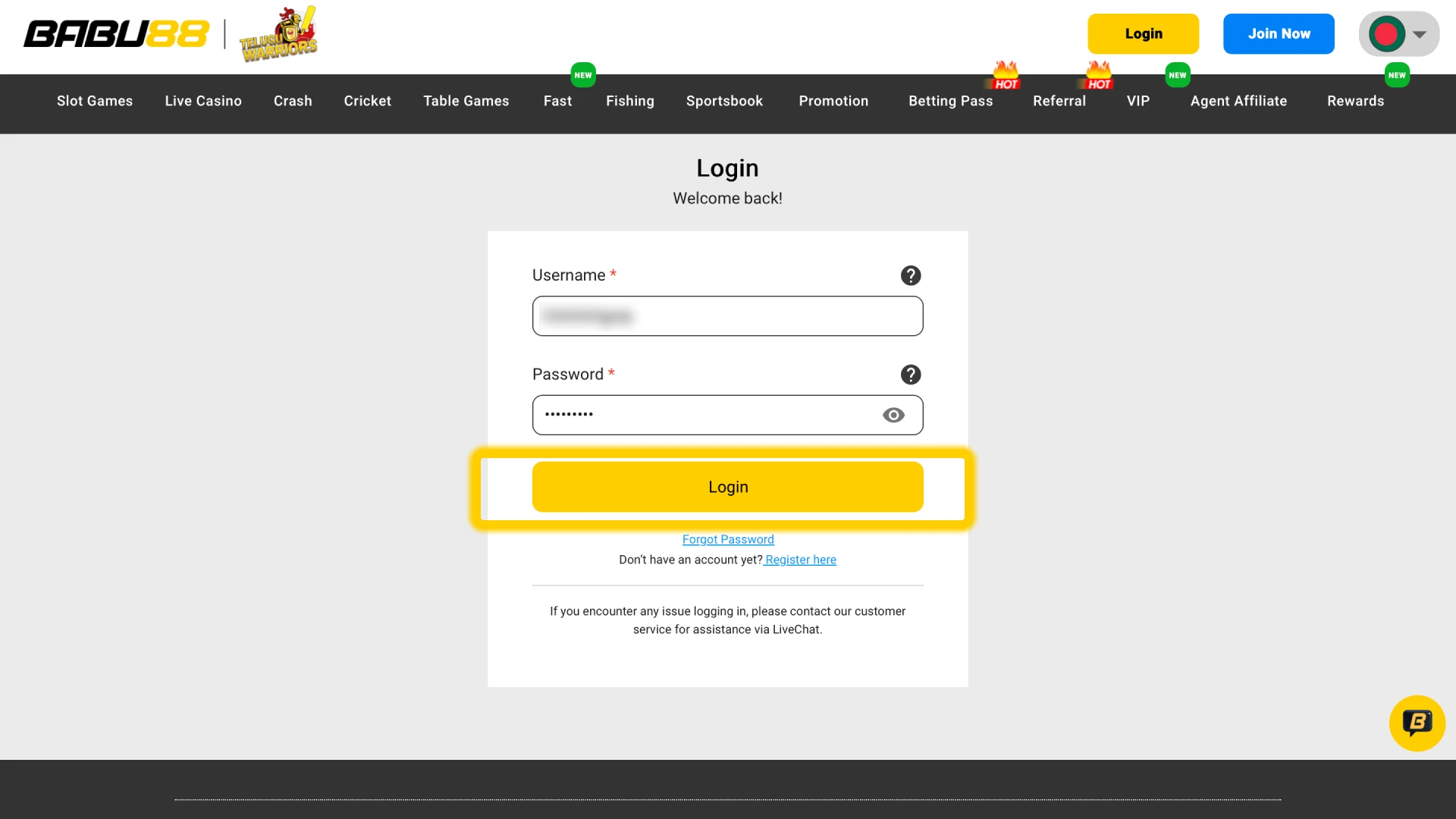Click the Babu88 logo
Image resolution: width=1456 pixels, height=819 pixels.
click(117, 33)
